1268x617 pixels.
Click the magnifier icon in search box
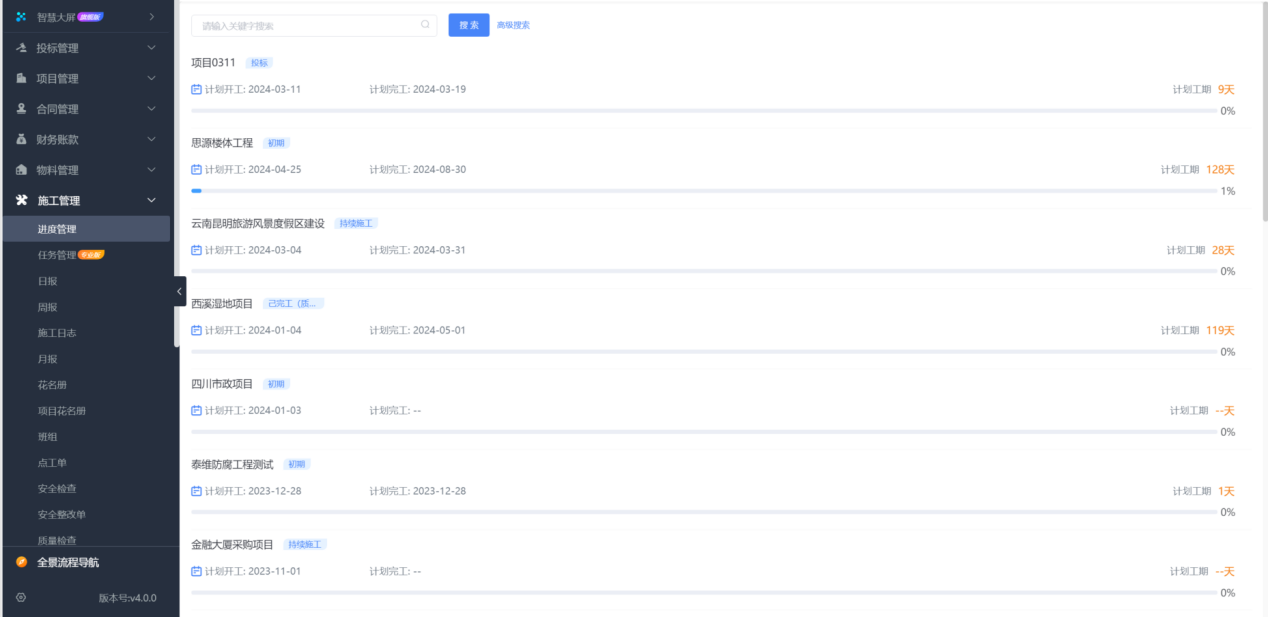click(425, 25)
